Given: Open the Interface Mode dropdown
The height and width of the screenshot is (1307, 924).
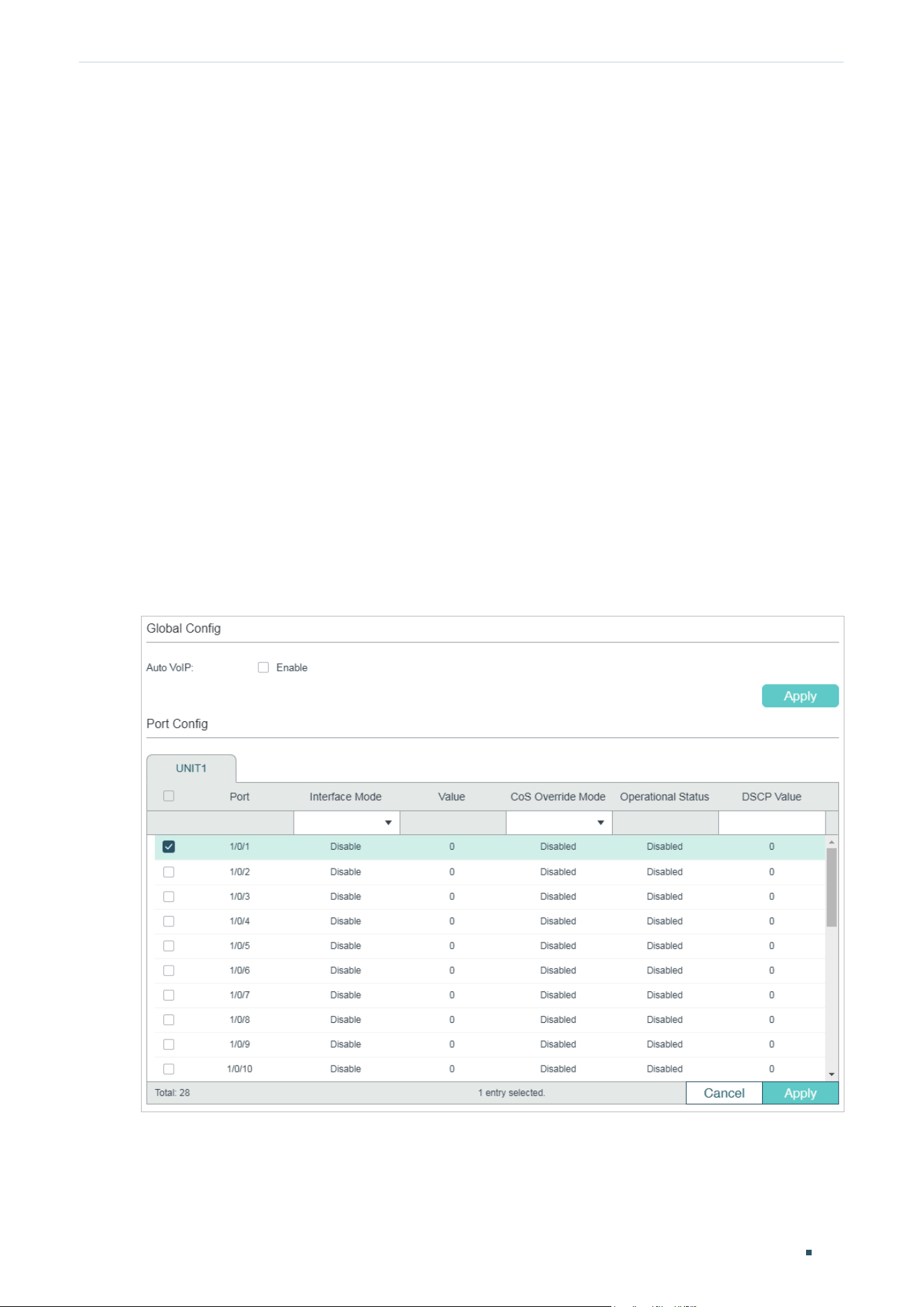Looking at the screenshot, I should point(347,822).
